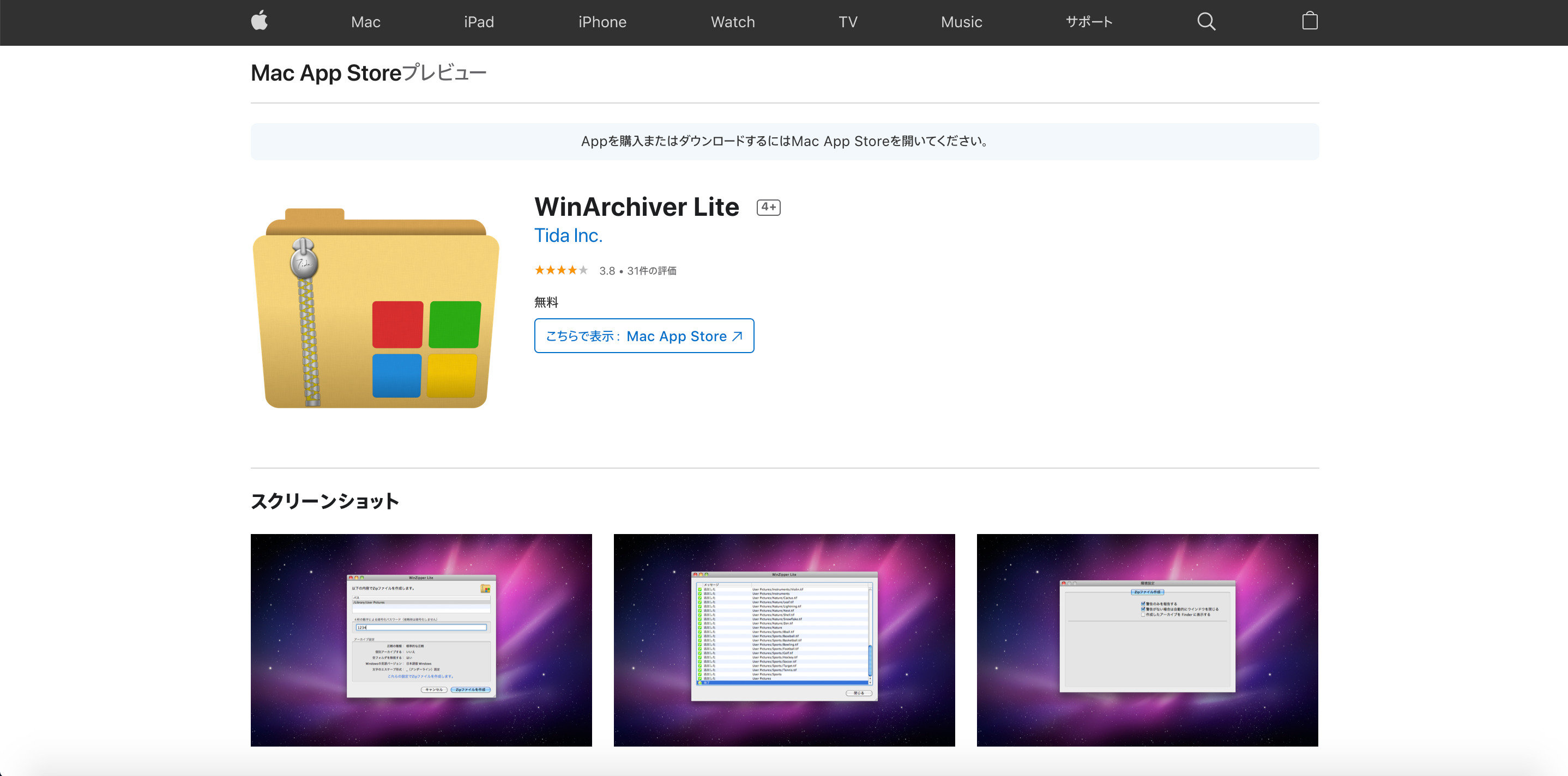Open the サポート menu item

pyautogui.click(x=1089, y=22)
